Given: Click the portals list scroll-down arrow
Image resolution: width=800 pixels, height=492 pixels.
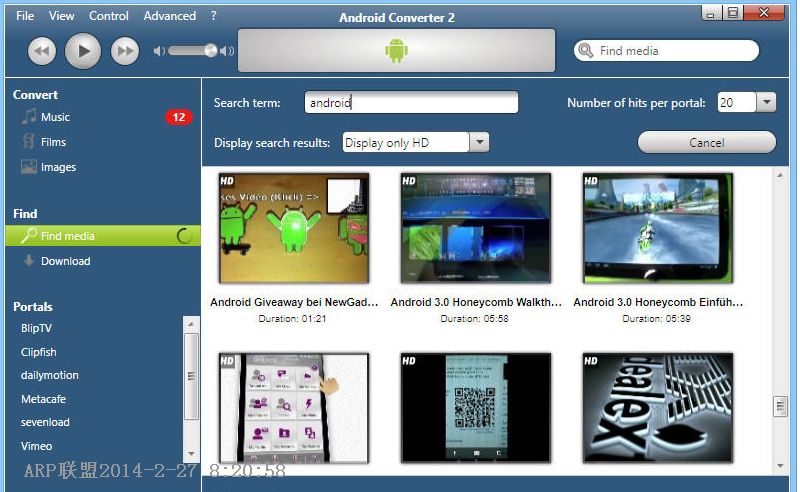Looking at the screenshot, I should point(191,453).
